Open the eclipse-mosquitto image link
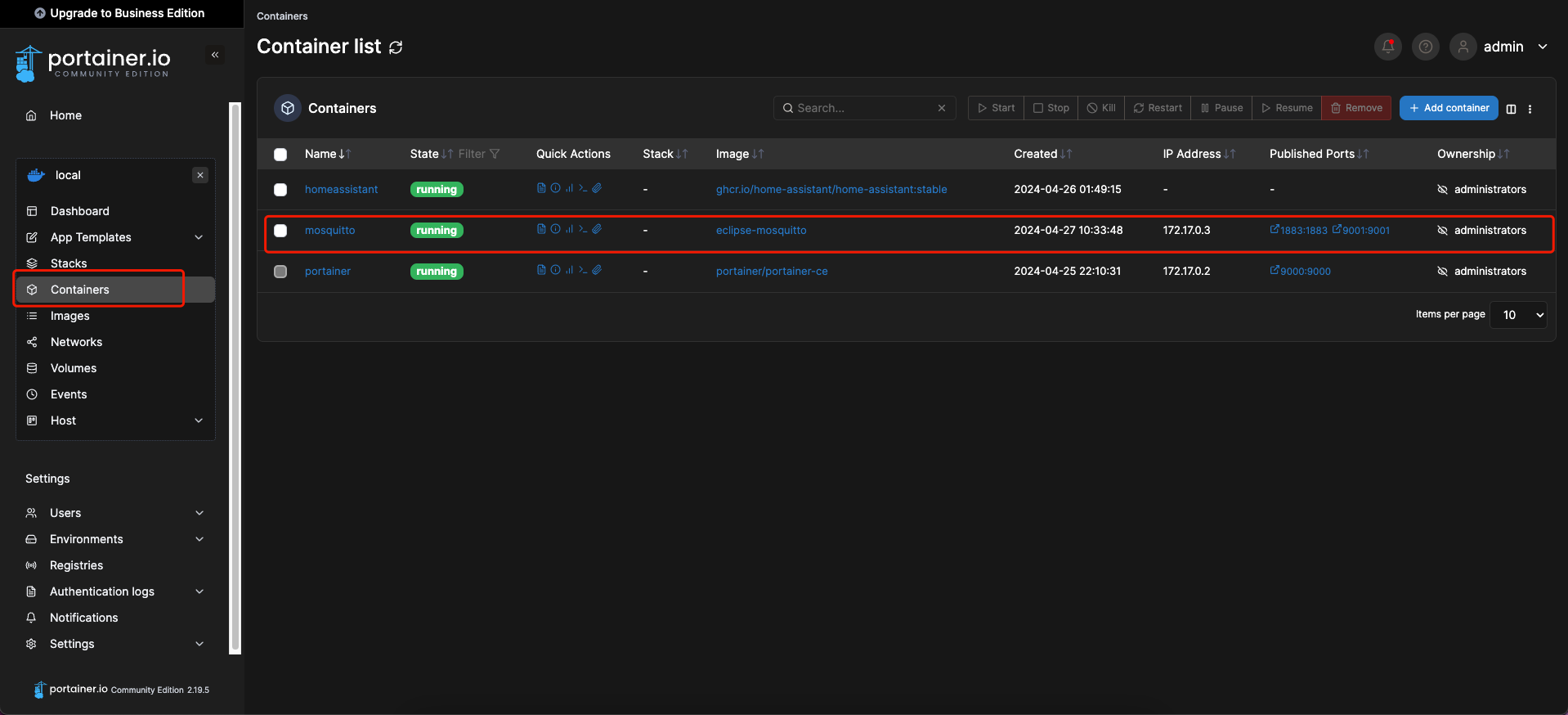 [x=761, y=231]
